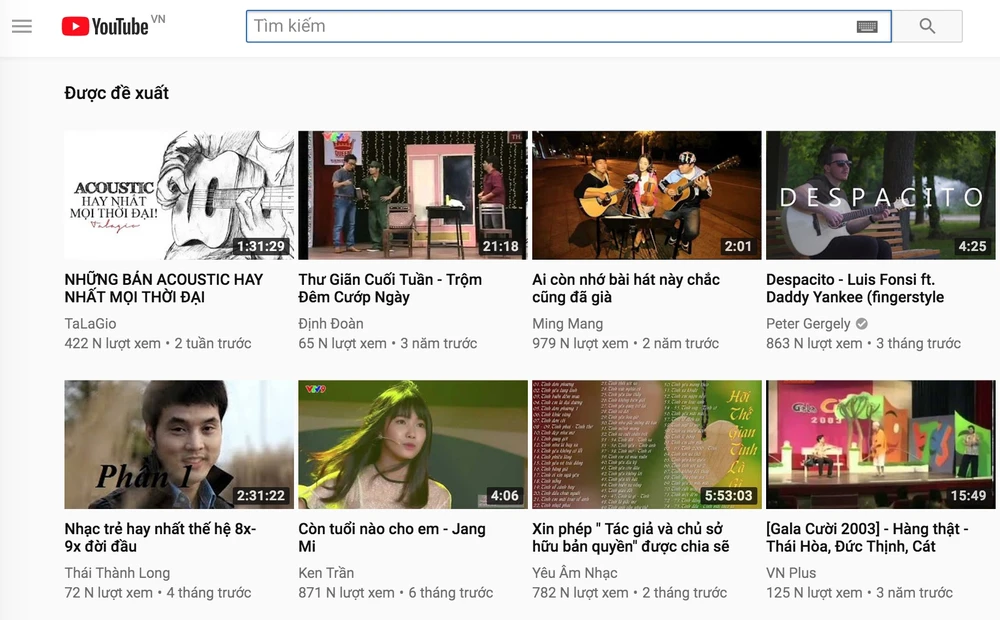
Task: Visit the TaLaGio channel
Action: tap(90, 323)
